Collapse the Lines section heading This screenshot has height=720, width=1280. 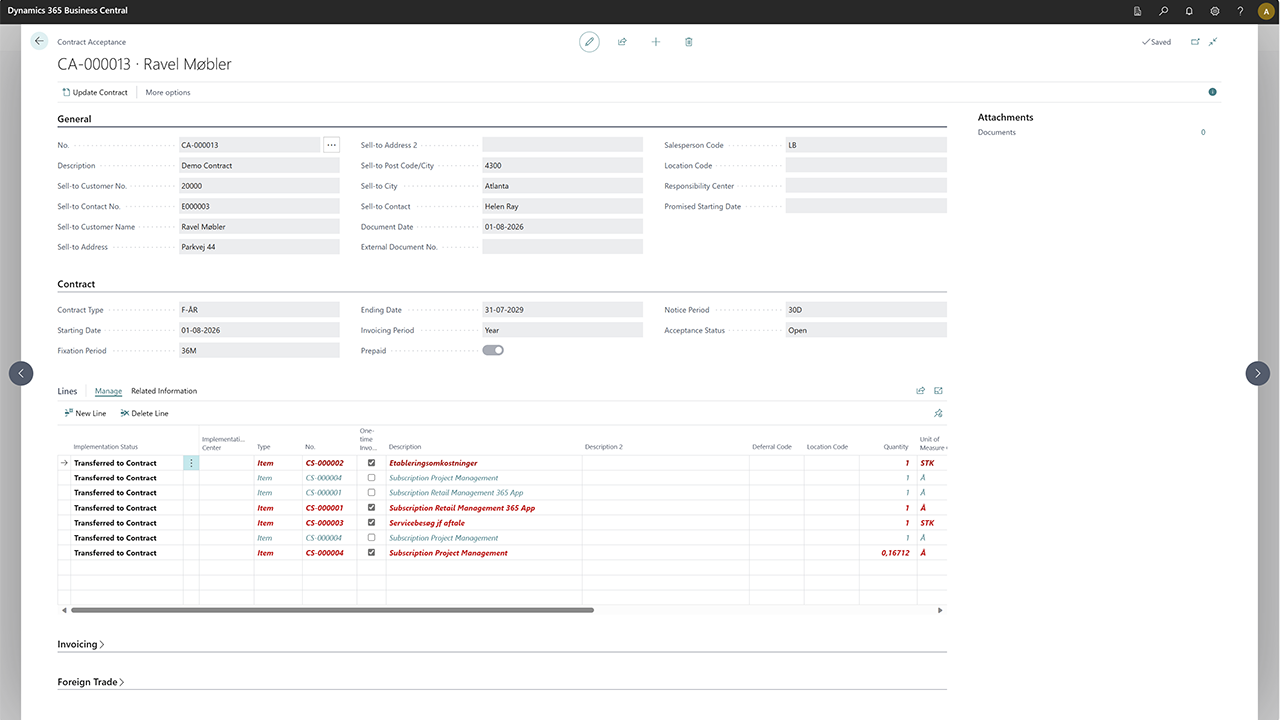[x=67, y=391]
